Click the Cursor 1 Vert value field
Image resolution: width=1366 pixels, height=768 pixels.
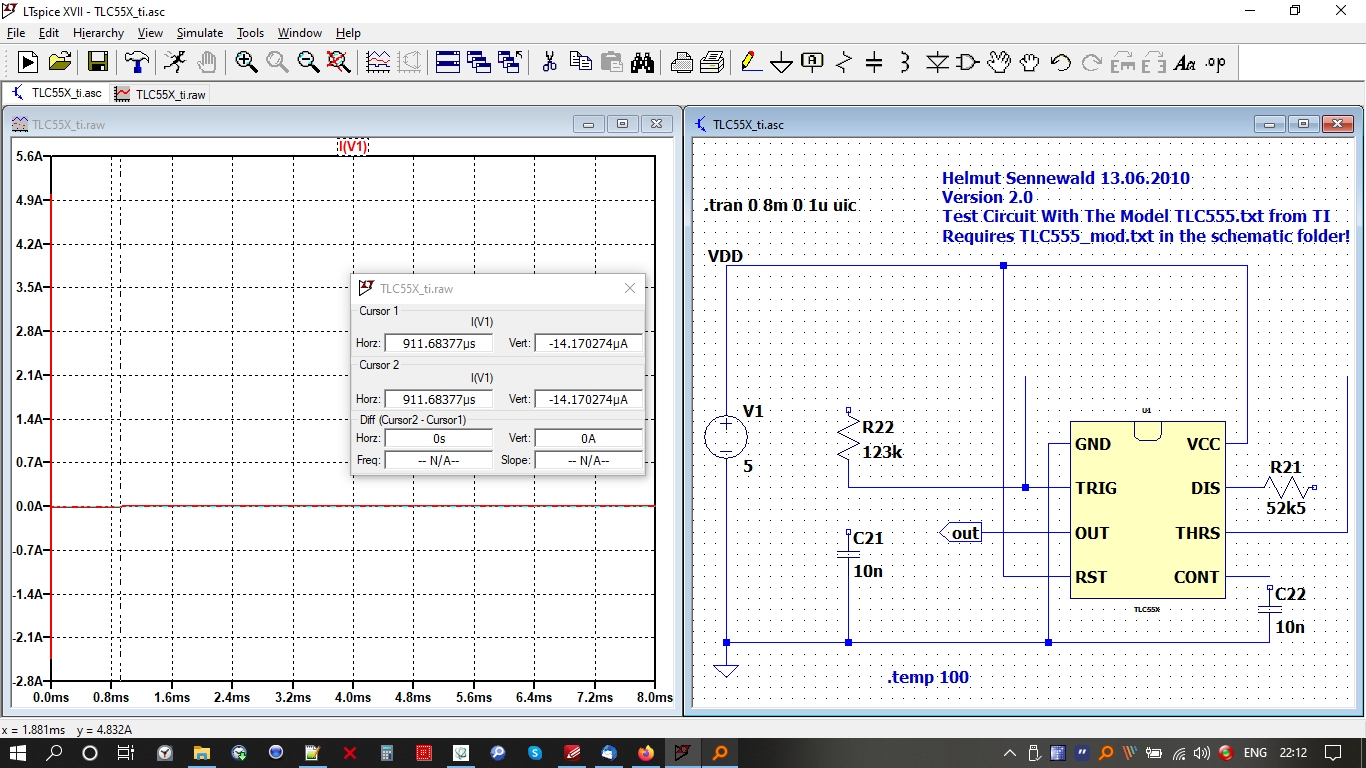click(588, 343)
